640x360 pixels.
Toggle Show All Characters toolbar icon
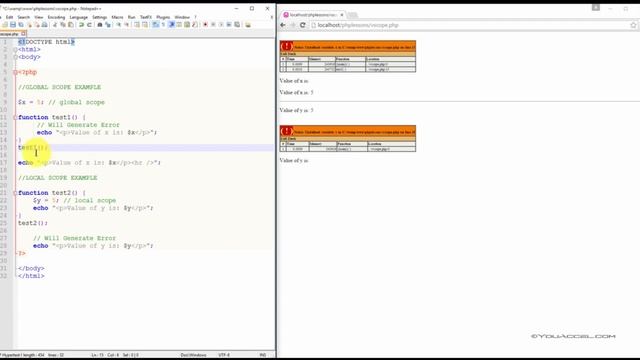pos(163,25)
